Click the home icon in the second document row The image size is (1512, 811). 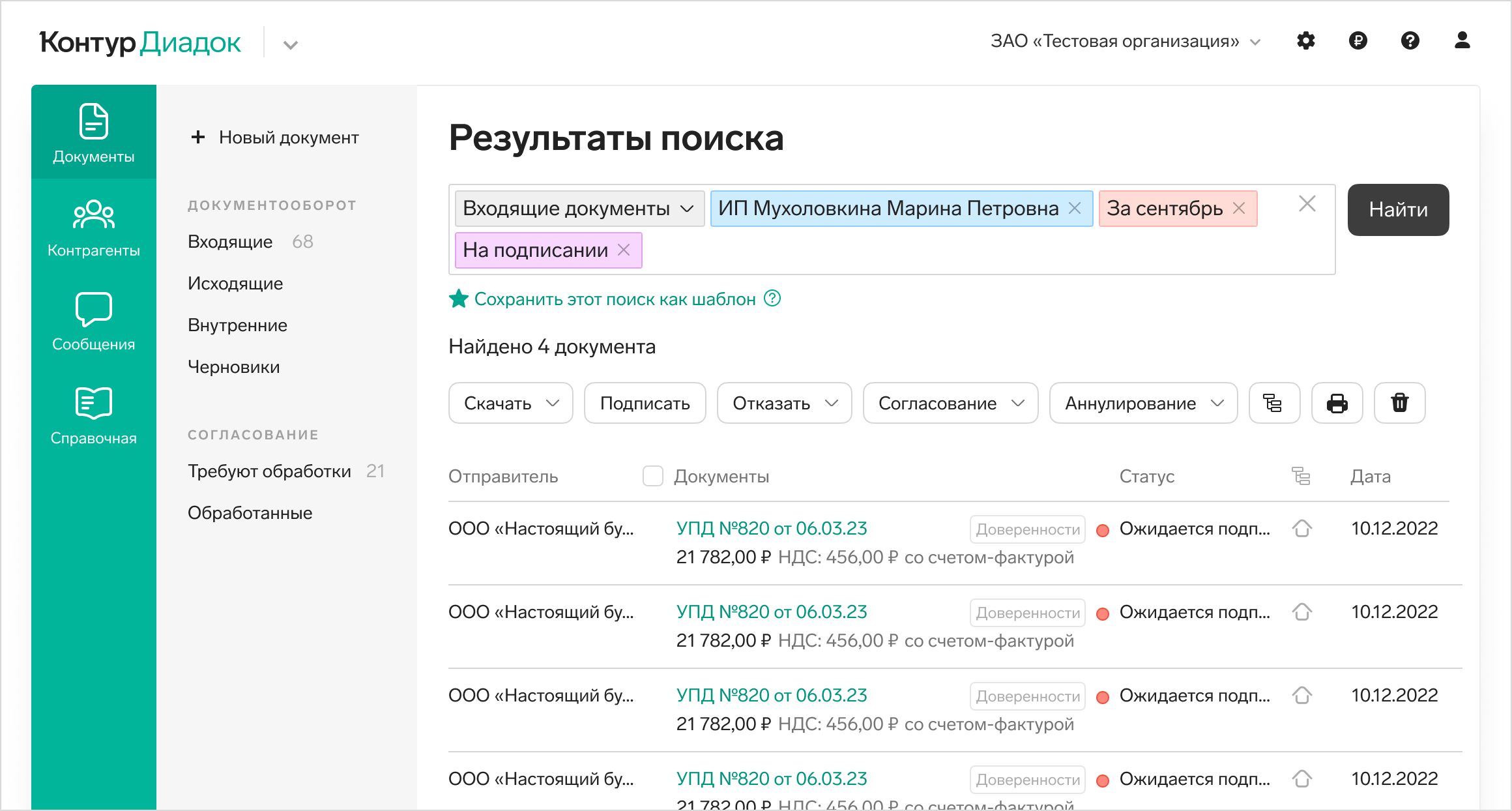point(1302,612)
